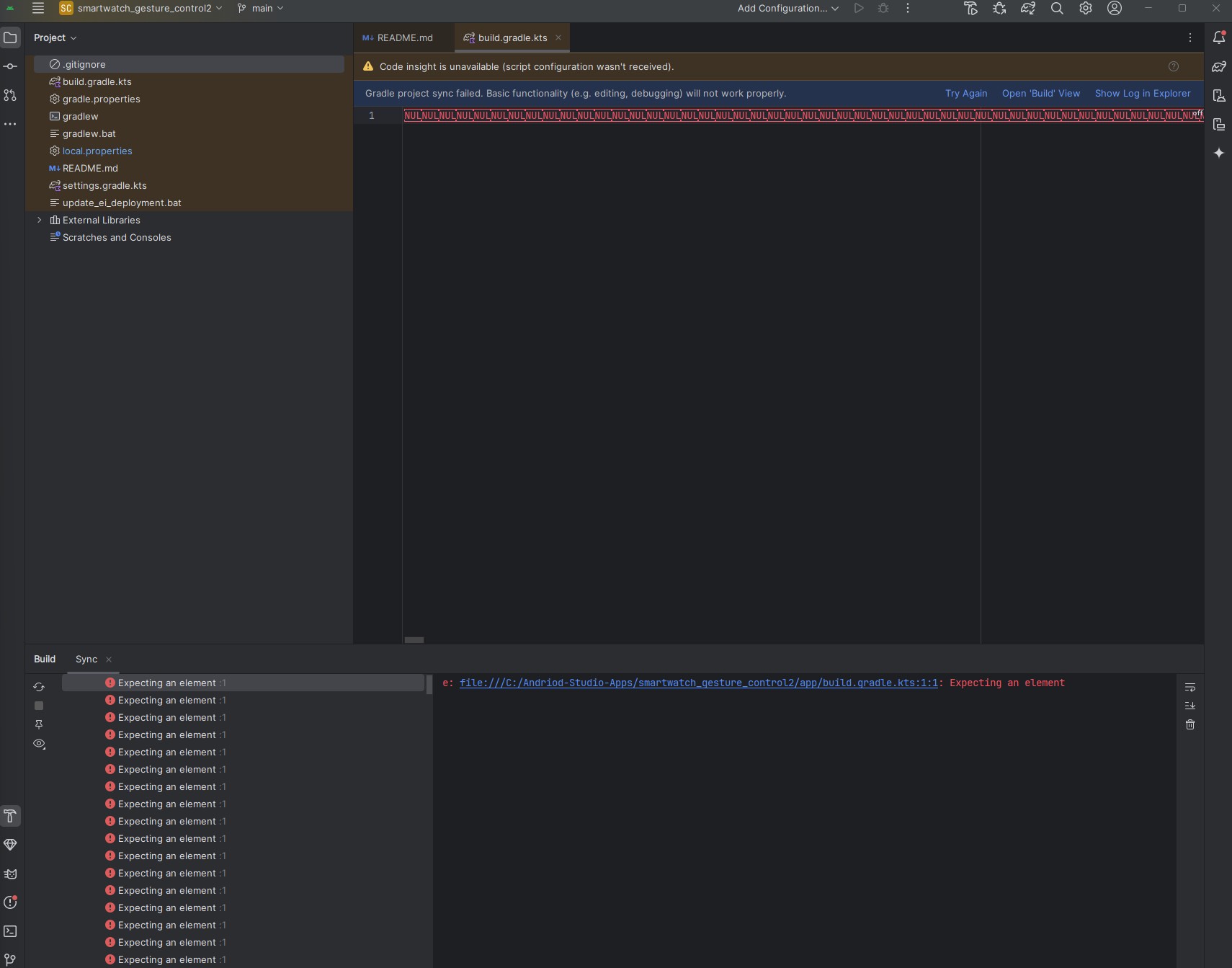Select first Expecting an element error
This screenshot has width=1232, height=968.
[x=243, y=683]
